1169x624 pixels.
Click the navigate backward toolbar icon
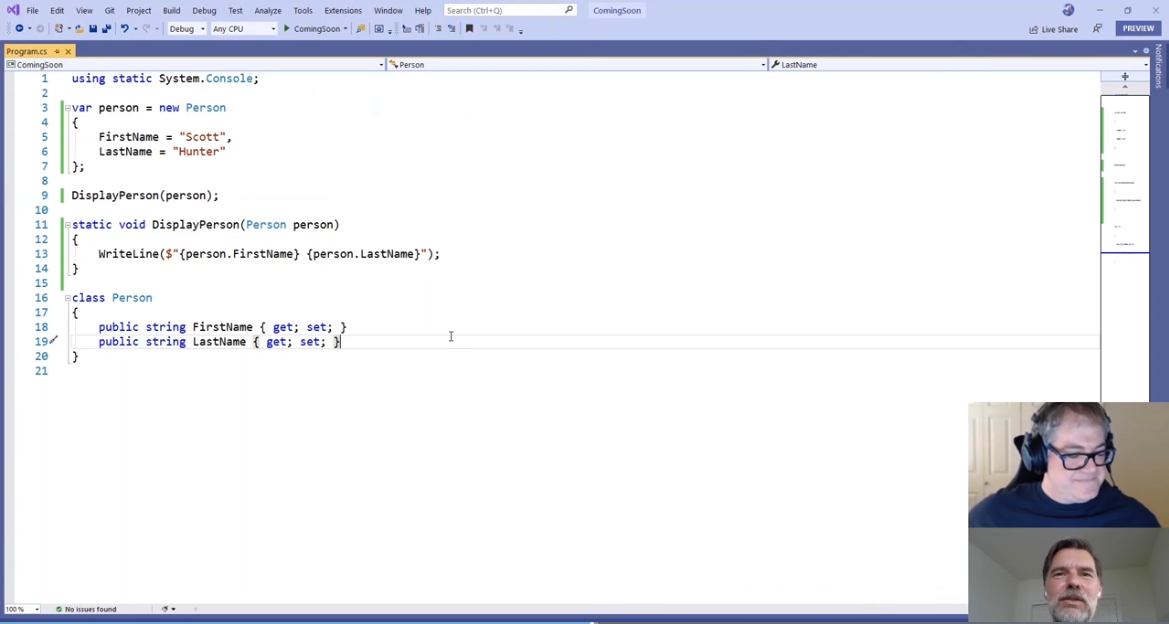coord(19,29)
